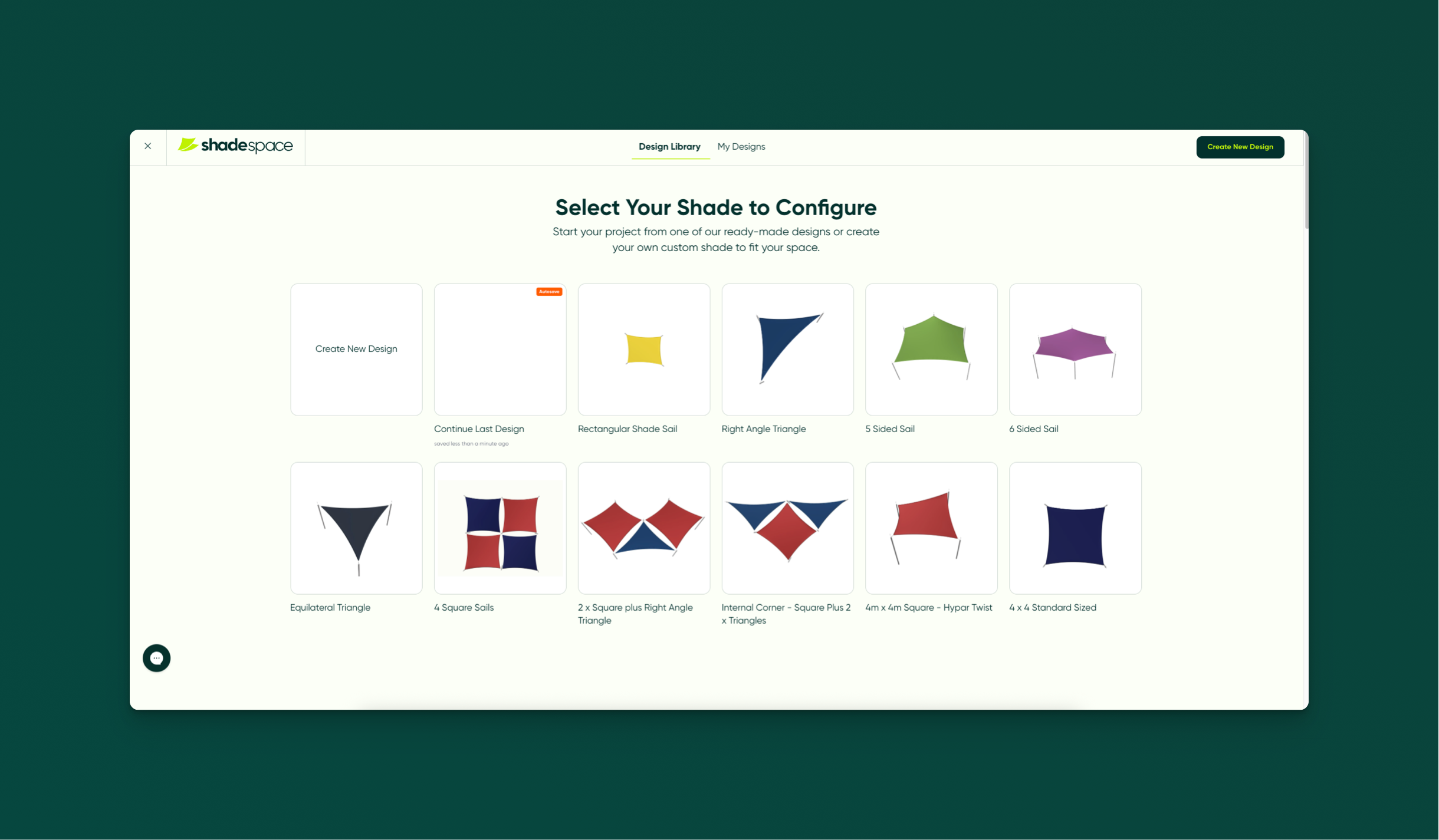
Task: Choose the blue Right Angle Triangle design
Action: coord(787,350)
